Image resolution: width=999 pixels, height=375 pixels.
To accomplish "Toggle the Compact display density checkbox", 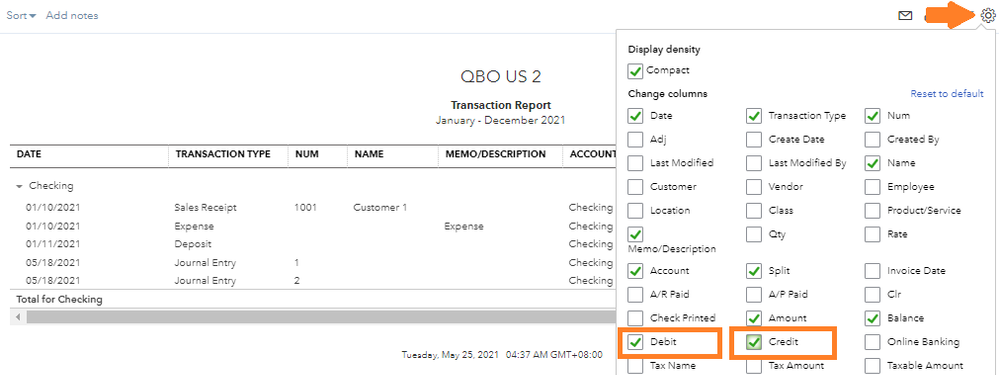I will (635, 71).
